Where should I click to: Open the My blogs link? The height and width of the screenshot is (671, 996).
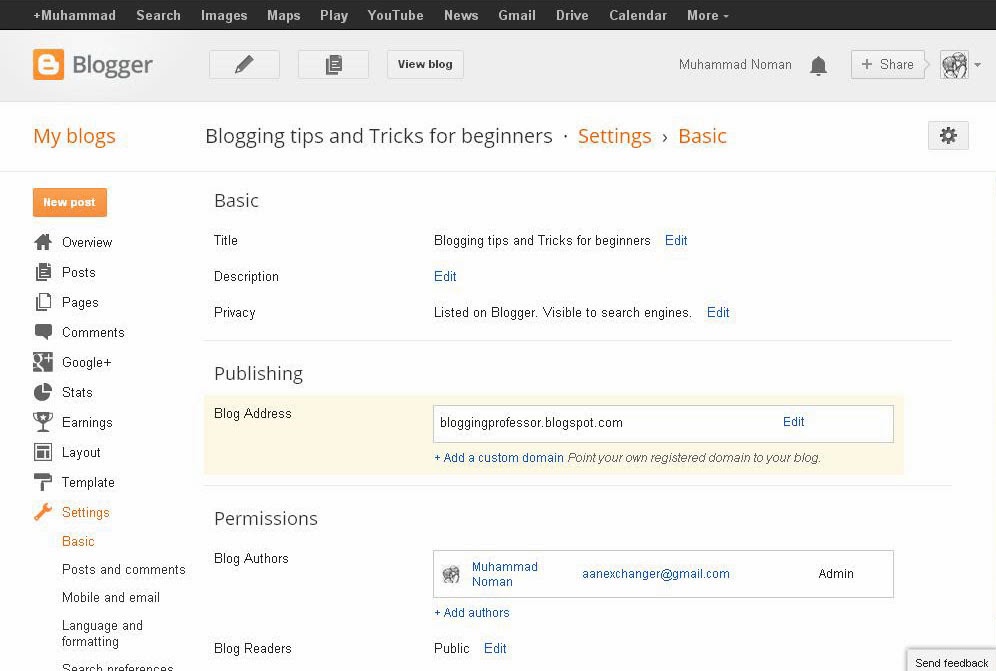(74, 136)
